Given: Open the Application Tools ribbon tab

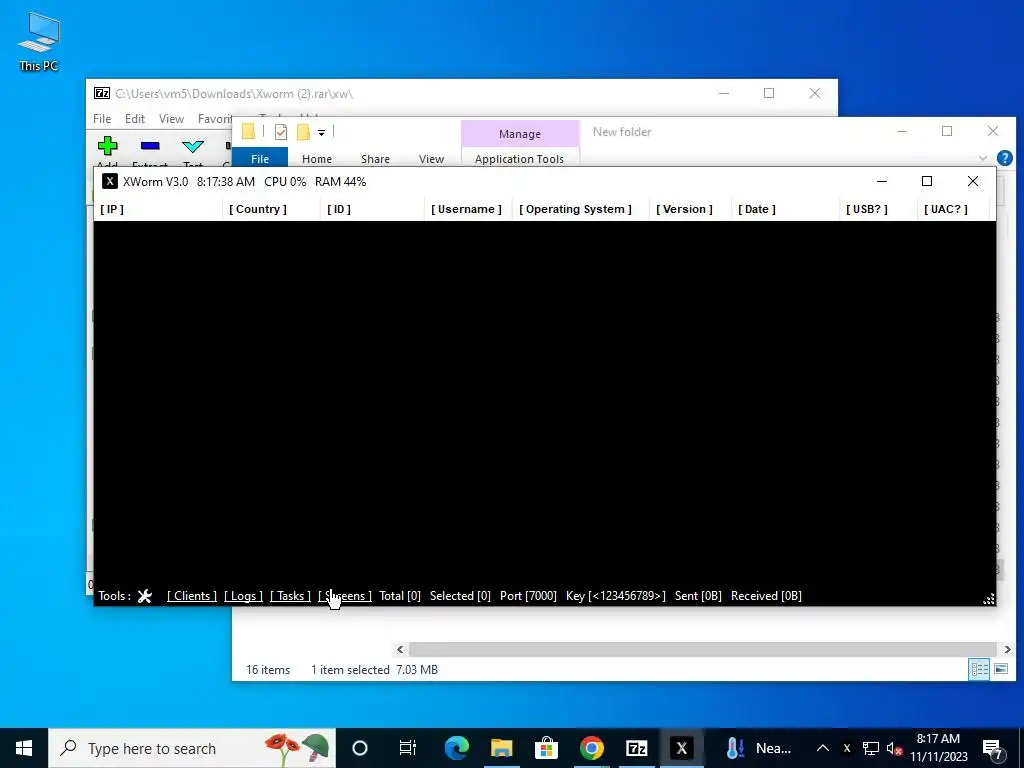Looking at the screenshot, I should point(519,159).
